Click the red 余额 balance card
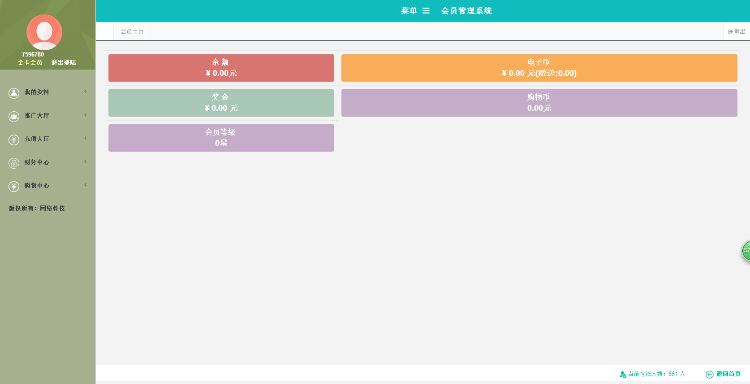 pyautogui.click(x=221, y=68)
